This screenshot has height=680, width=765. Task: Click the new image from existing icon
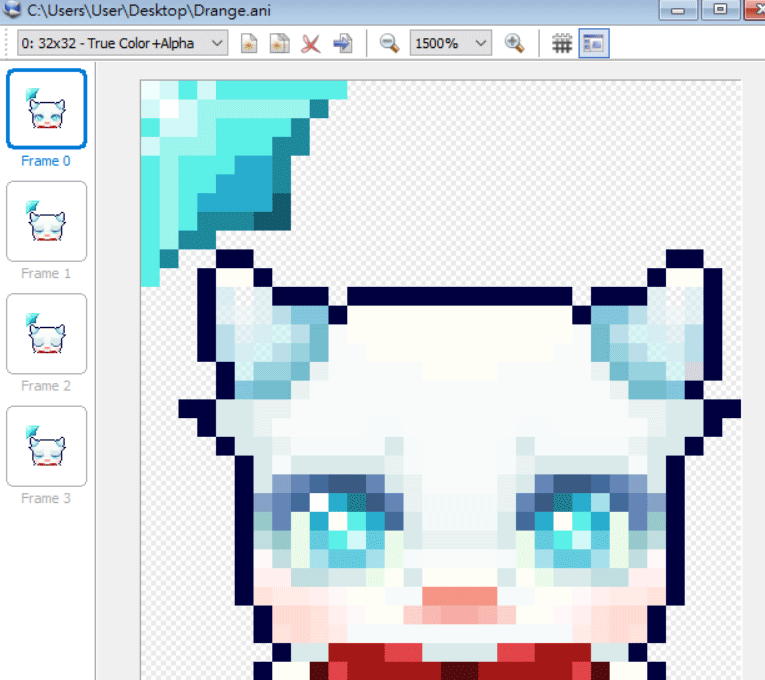coord(280,43)
